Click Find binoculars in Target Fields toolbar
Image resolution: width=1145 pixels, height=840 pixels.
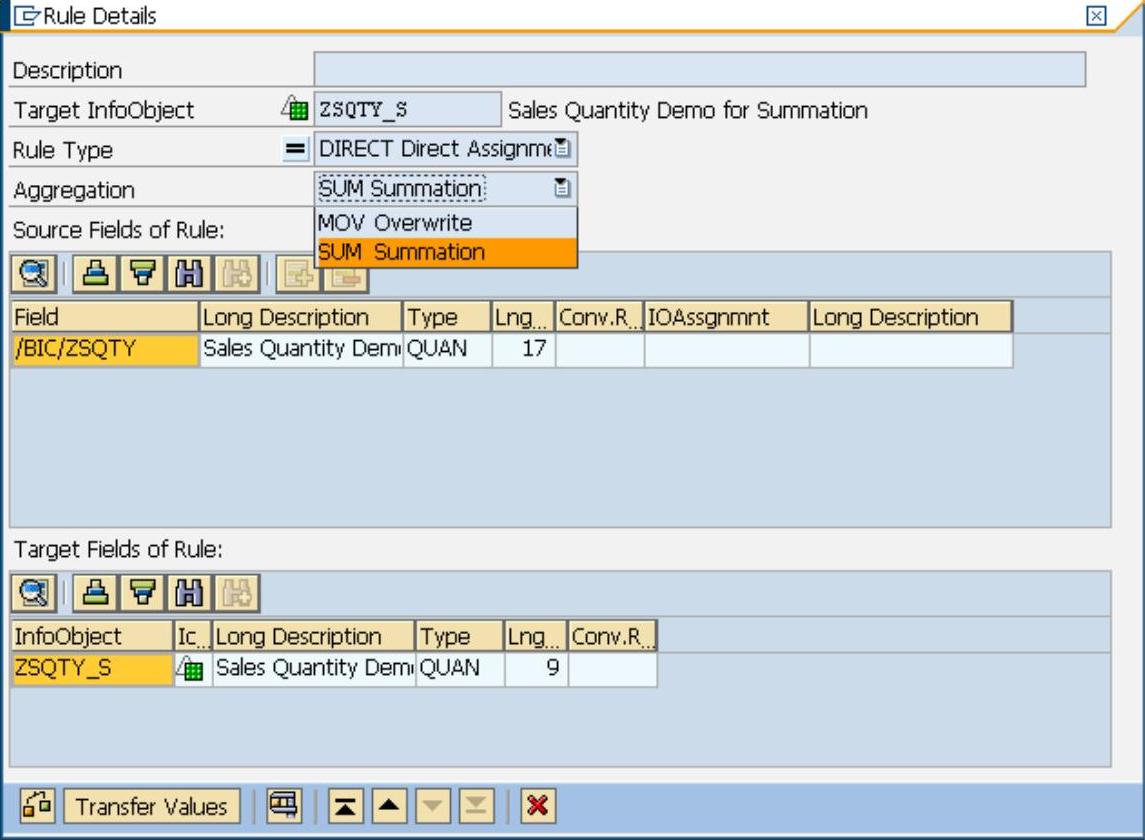tap(187, 595)
